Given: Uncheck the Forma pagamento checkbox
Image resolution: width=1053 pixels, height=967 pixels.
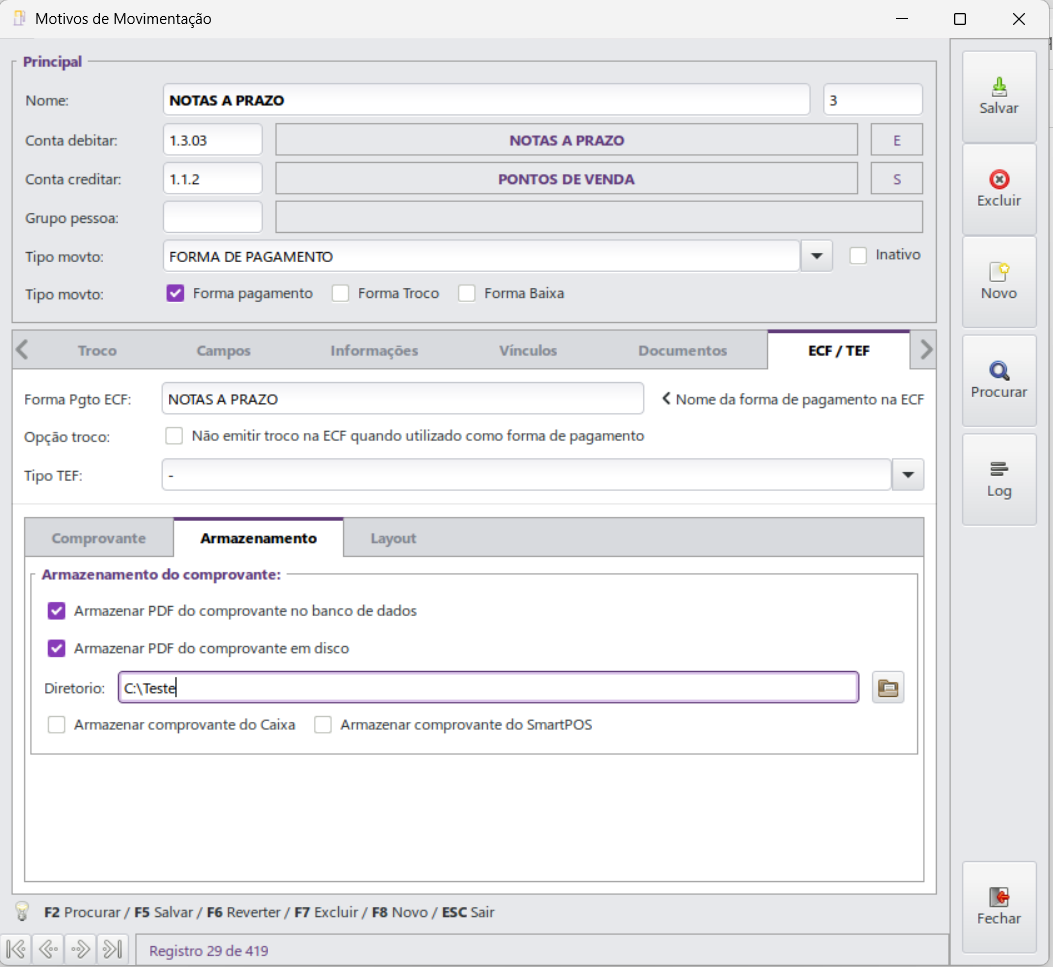Looking at the screenshot, I should (175, 293).
